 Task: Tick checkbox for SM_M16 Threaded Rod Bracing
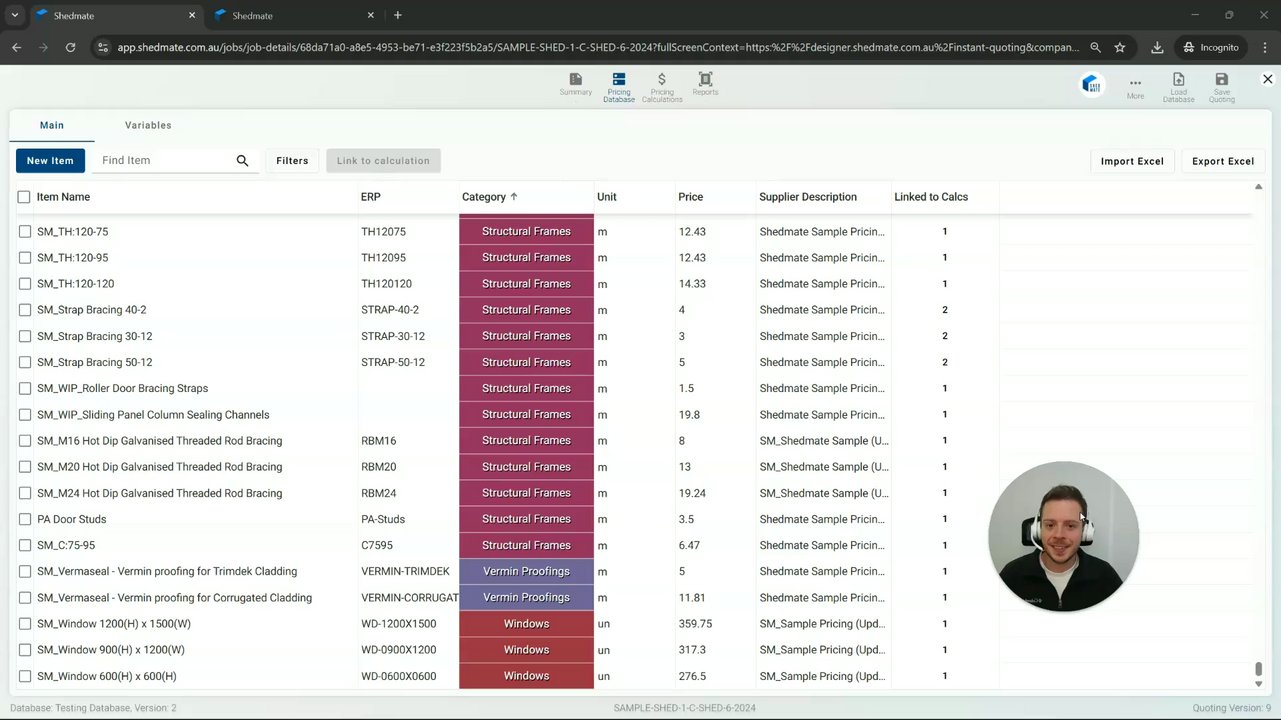pos(25,441)
